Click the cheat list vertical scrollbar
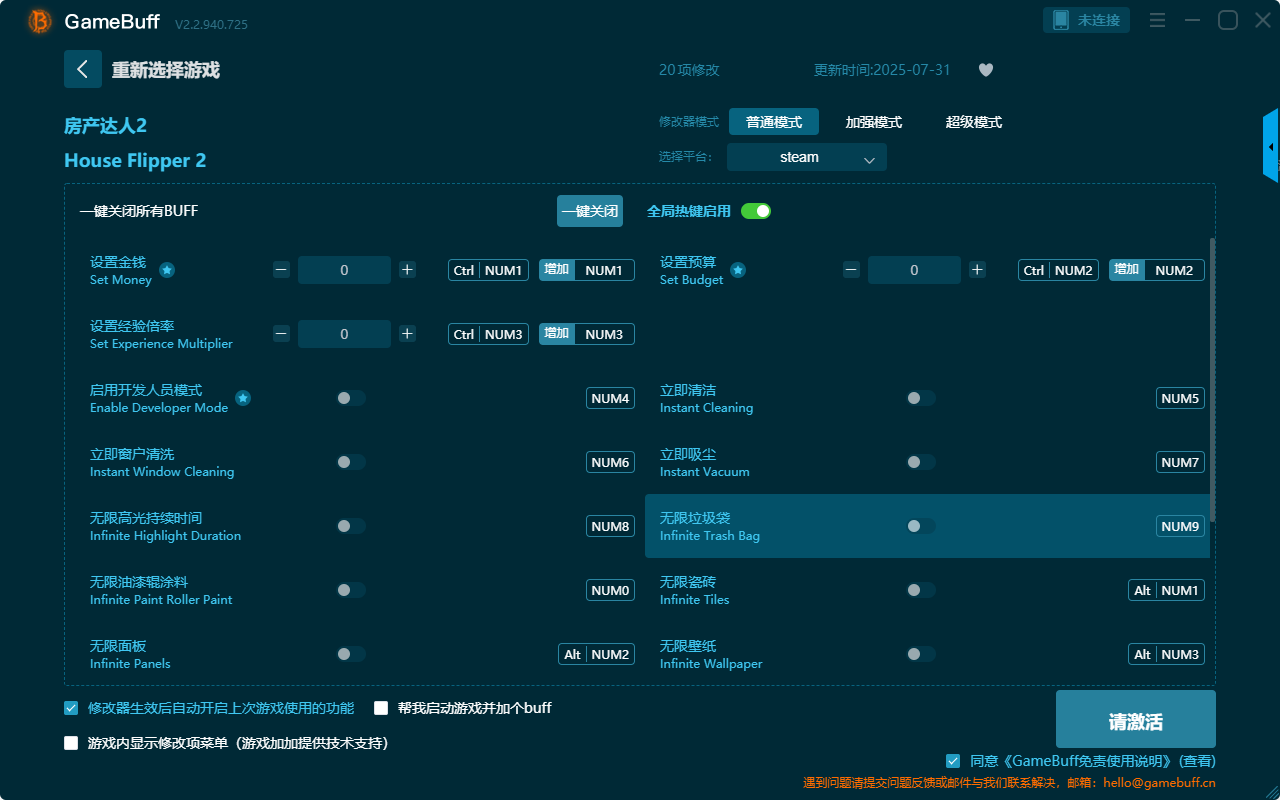The width and height of the screenshot is (1280, 800). 1213,379
